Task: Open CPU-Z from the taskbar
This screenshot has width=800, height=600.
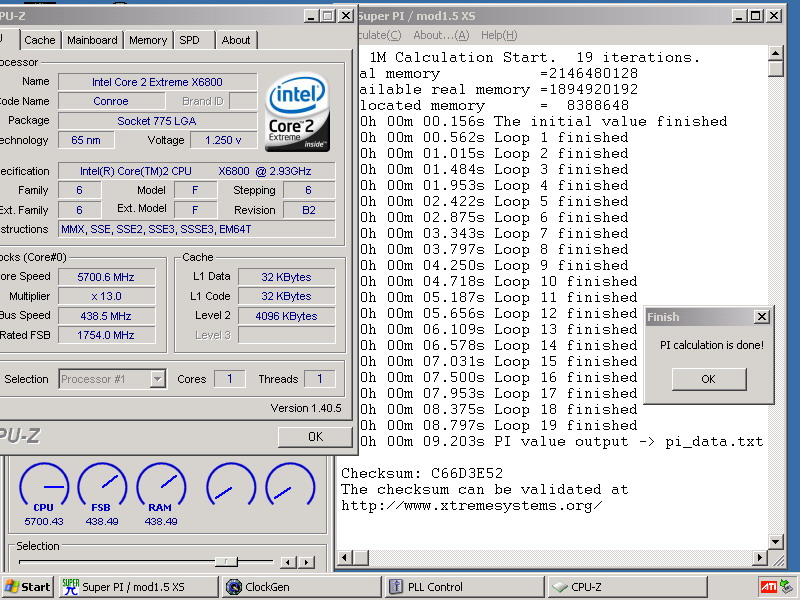Action: coord(628,587)
